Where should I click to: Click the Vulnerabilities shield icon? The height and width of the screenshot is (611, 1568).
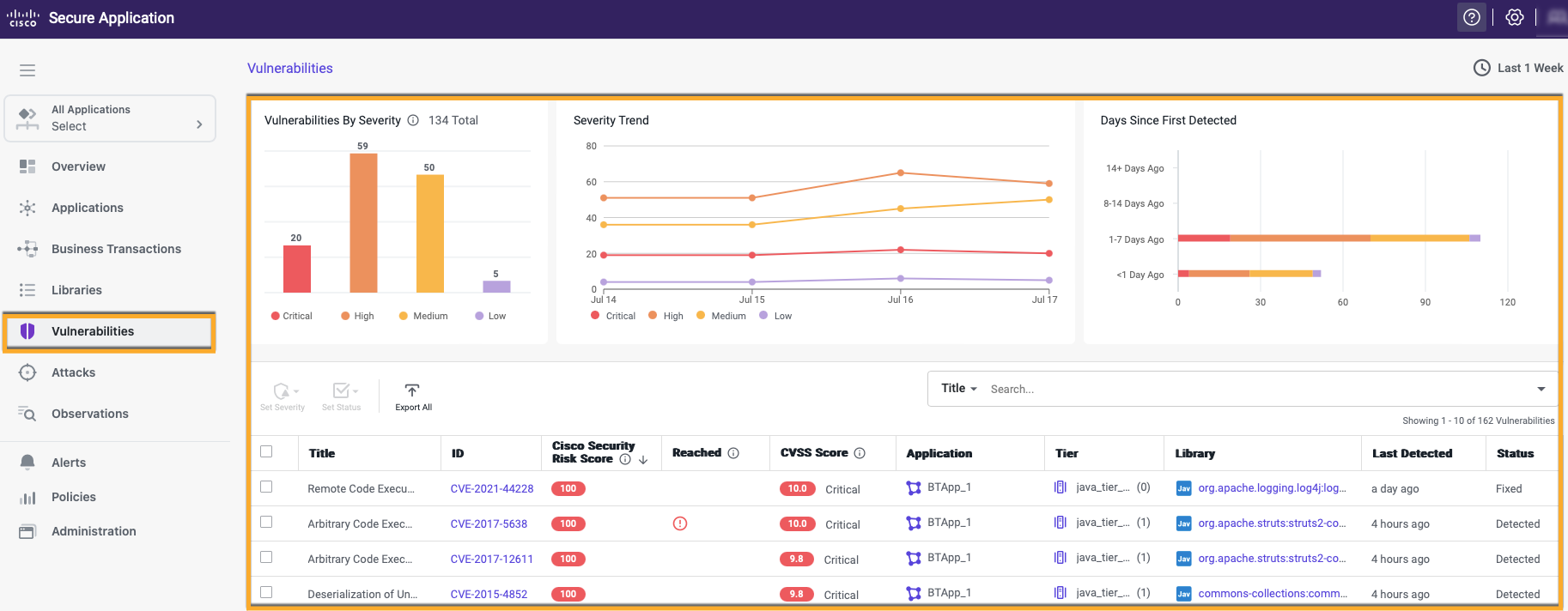pos(27,331)
